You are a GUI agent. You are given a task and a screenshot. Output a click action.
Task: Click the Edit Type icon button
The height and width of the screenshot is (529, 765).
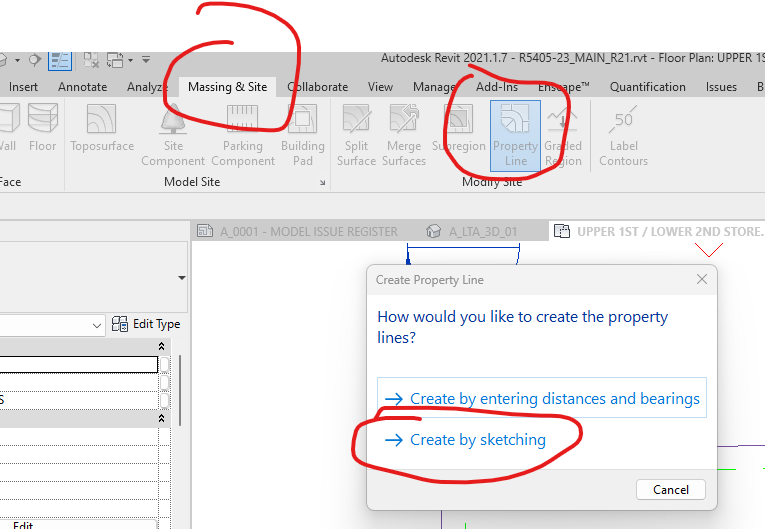pyautogui.click(x=146, y=324)
